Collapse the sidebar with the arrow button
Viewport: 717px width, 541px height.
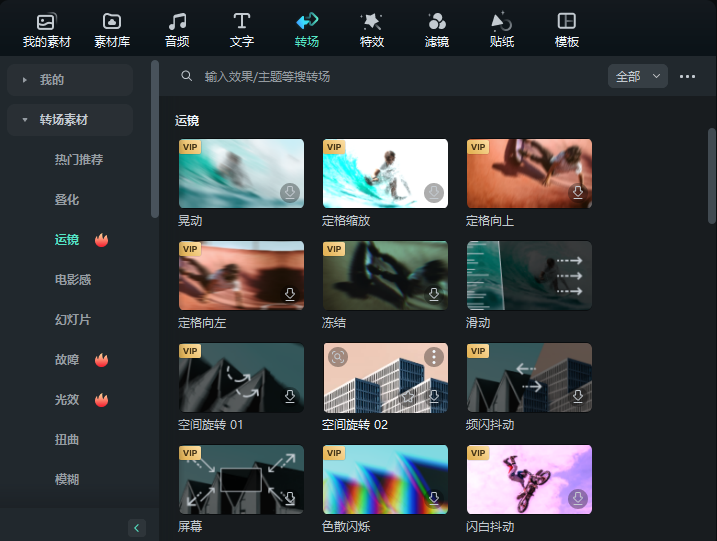[138, 527]
